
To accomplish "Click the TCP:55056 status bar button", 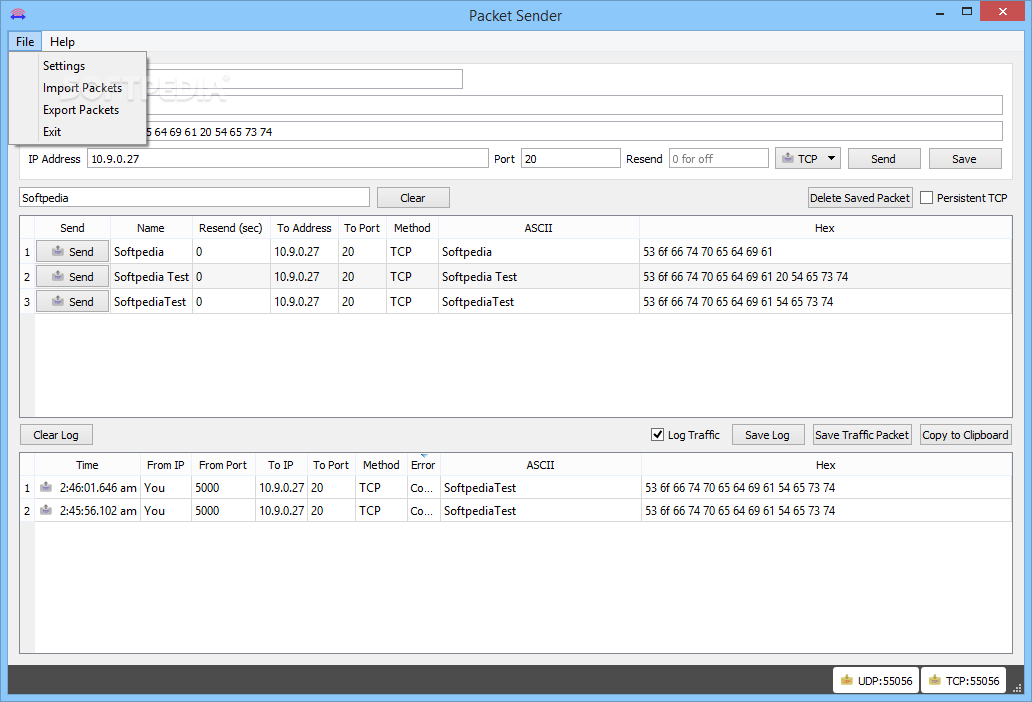I will click(964, 680).
